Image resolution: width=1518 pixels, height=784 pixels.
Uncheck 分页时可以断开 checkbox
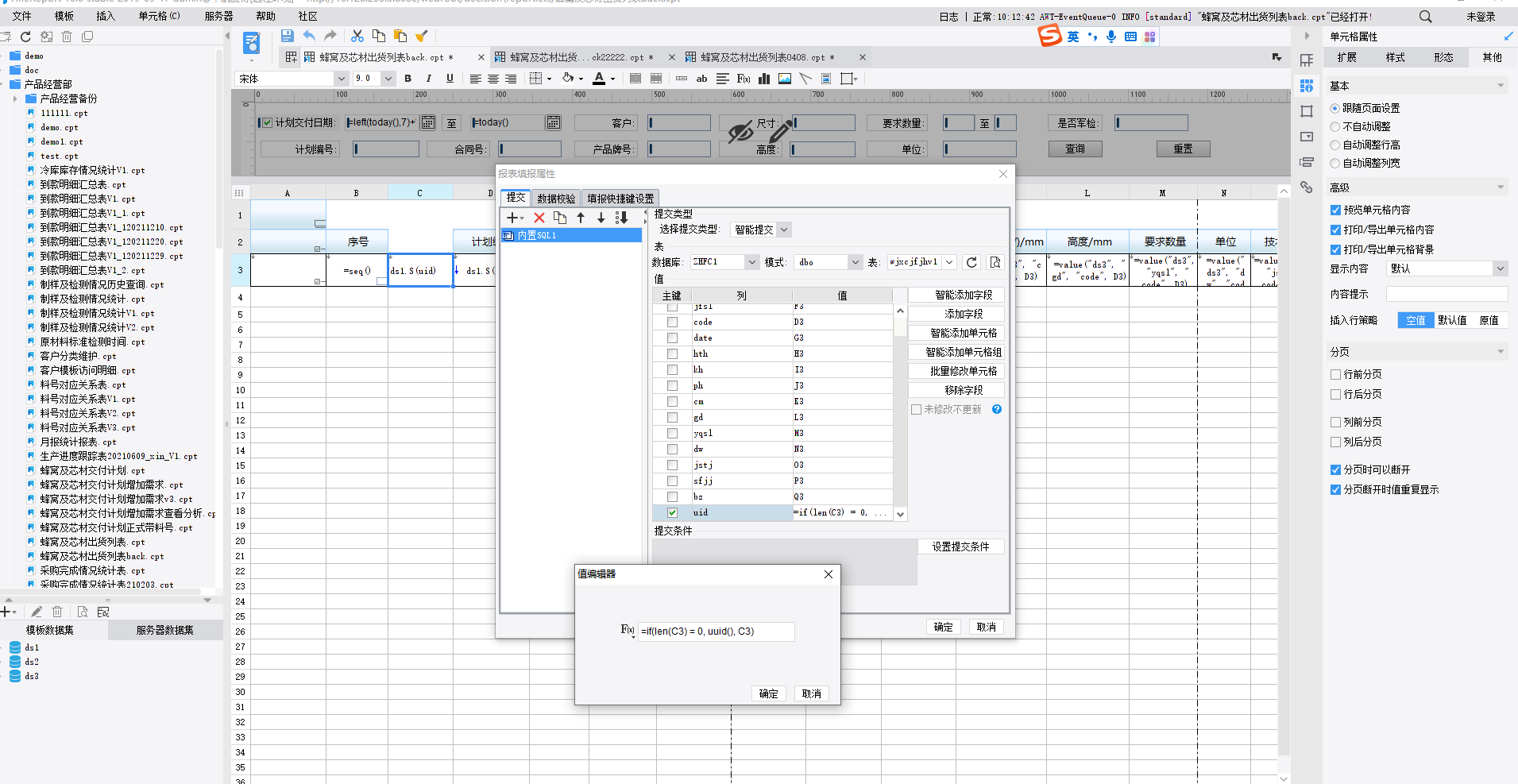[x=1336, y=469]
